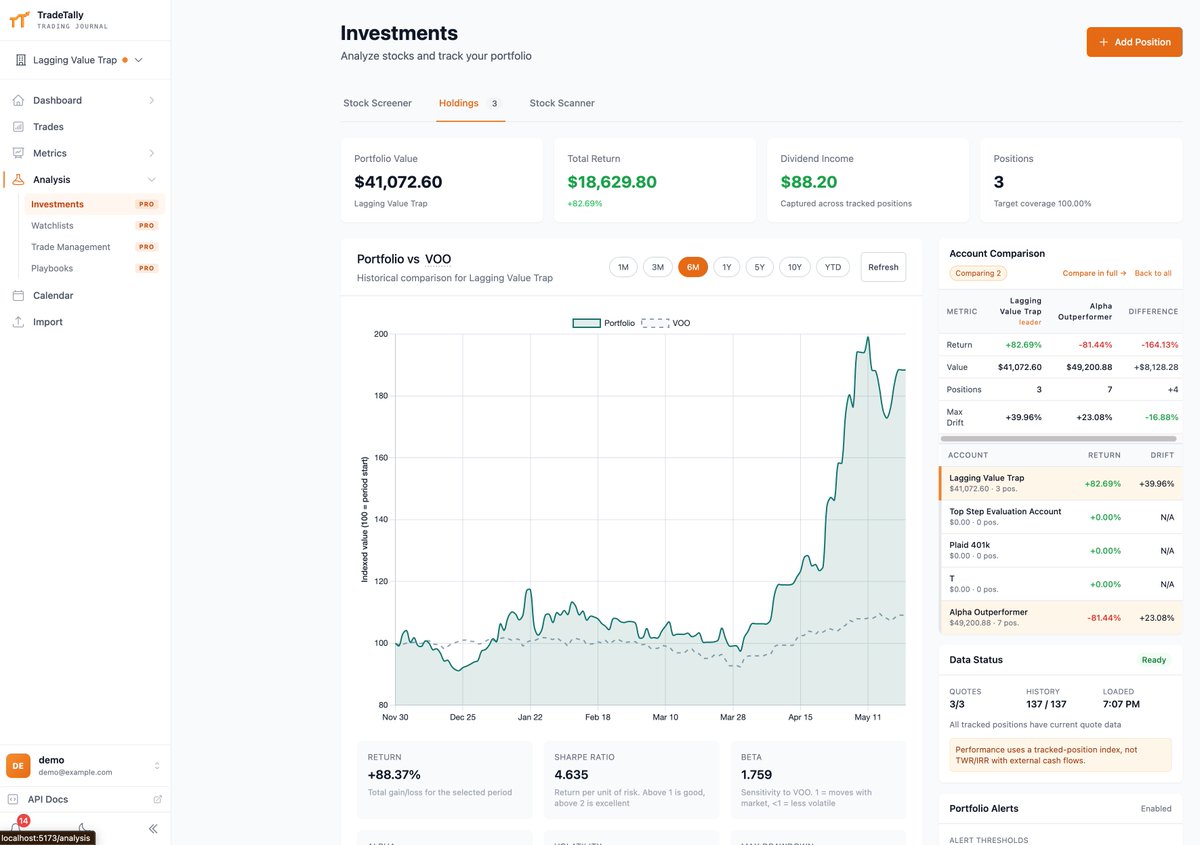Switch to the Stock Screener tab
1200x845 pixels.
click(377, 103)
